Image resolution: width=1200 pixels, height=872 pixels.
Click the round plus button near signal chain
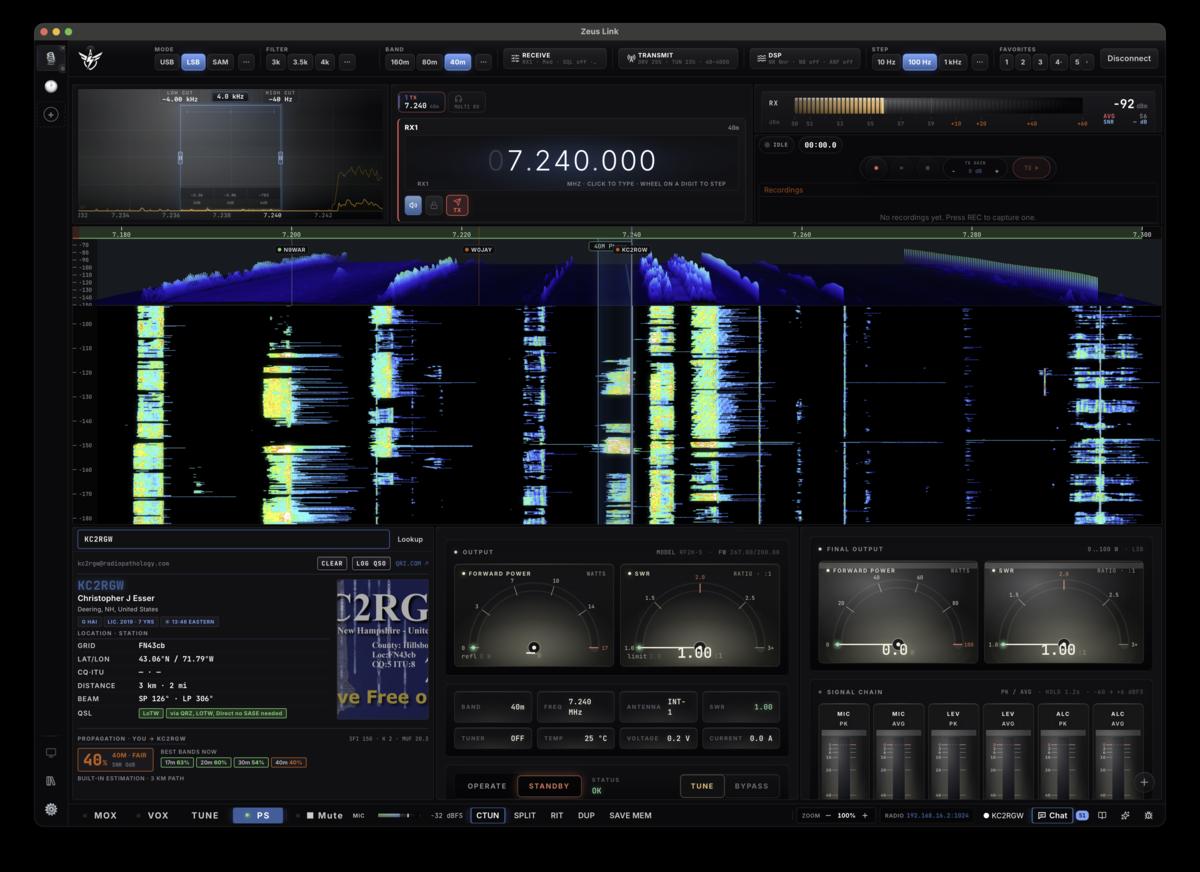coord(1144,782)
